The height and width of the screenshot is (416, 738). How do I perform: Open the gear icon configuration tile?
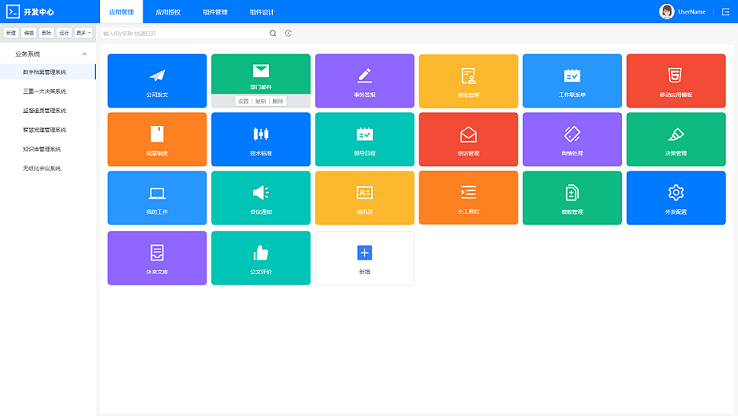pyautogui.click(x=675, y=197)
